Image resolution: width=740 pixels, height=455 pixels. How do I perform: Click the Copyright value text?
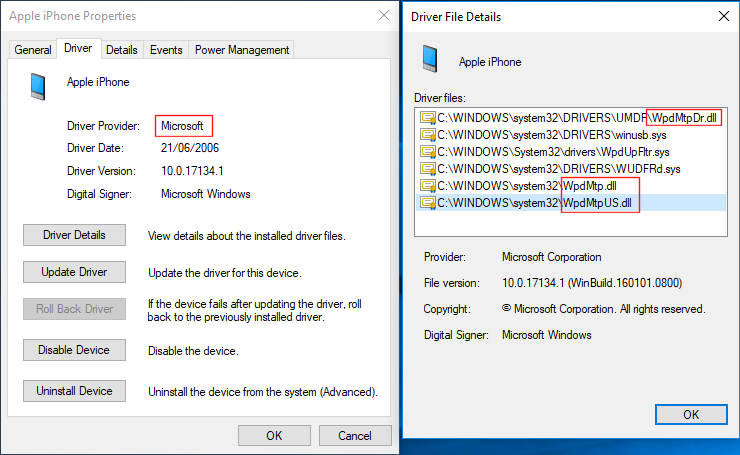[x=604, y=309]
